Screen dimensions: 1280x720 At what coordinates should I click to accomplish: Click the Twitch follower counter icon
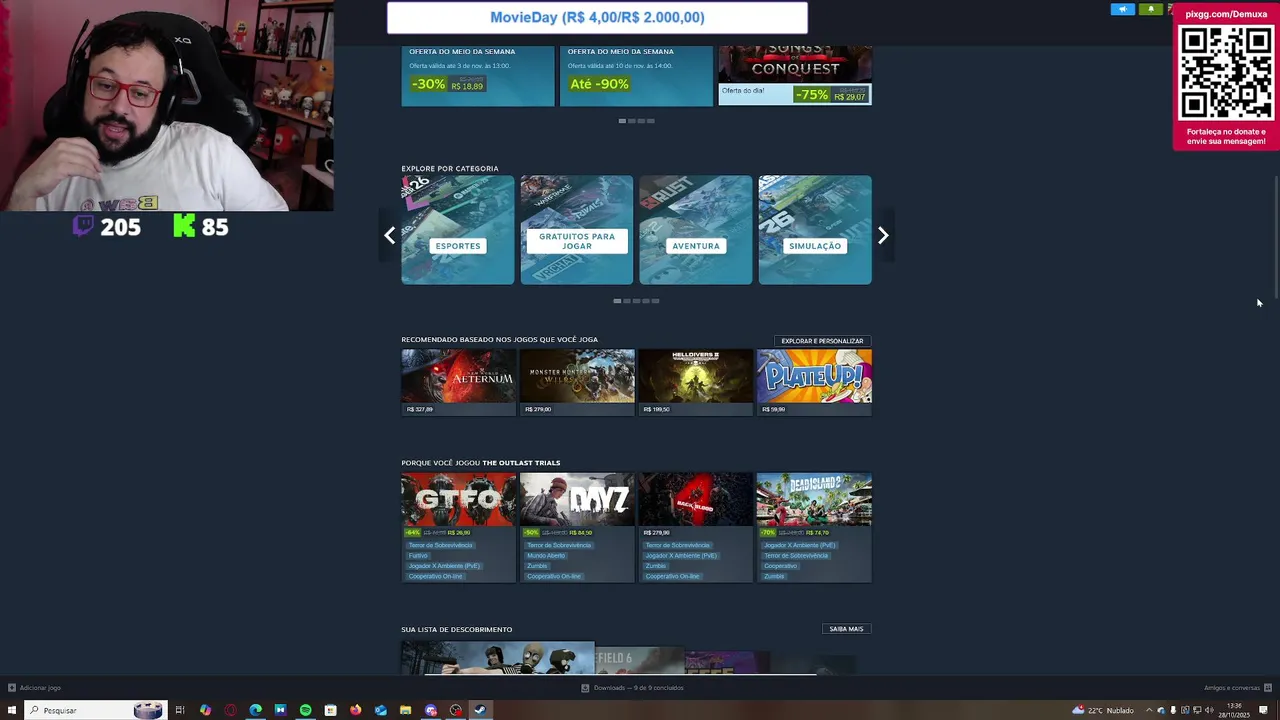tap(84, 226)
